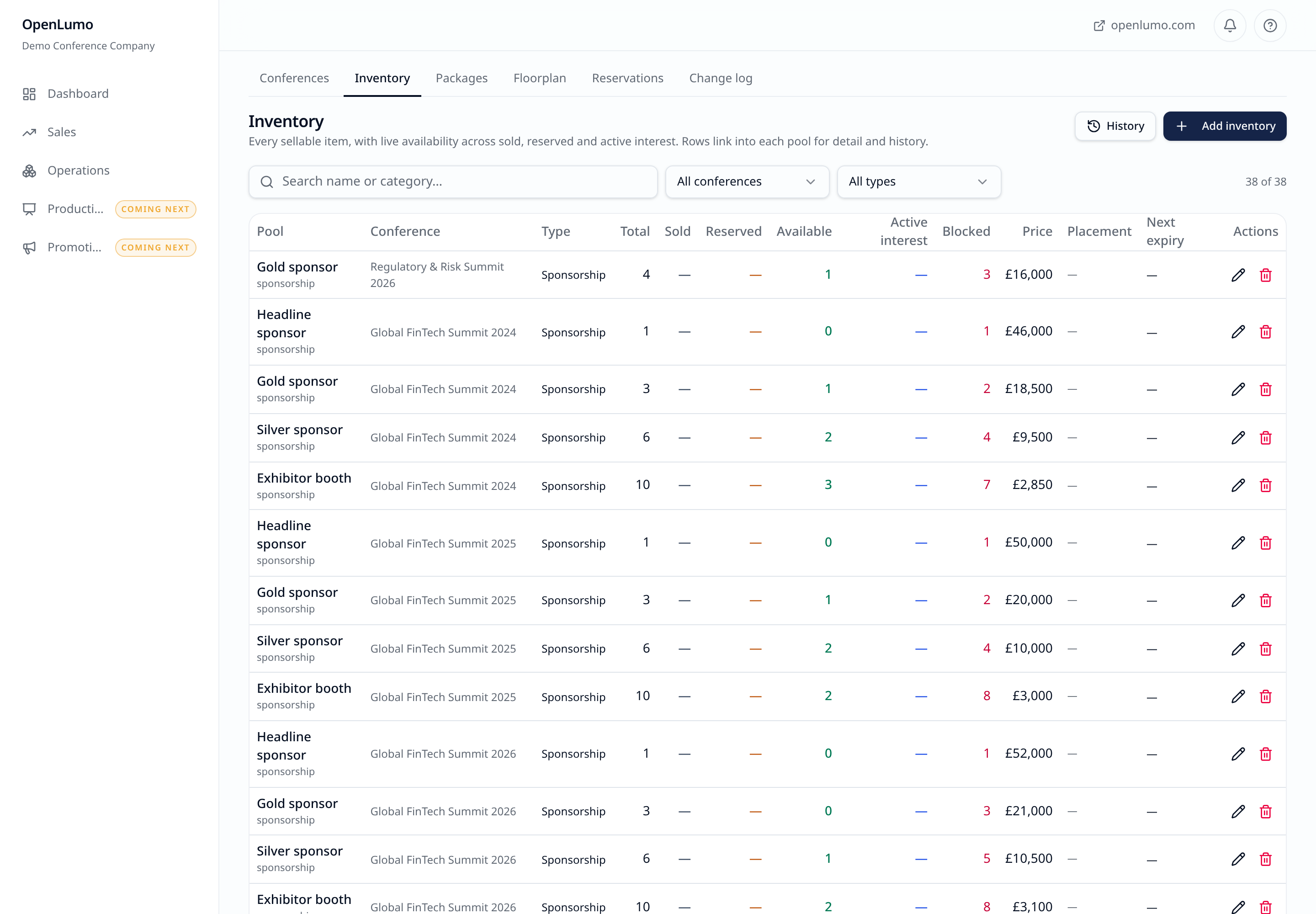Expand the All conferences filter dropdown

(x=747, y=181)
